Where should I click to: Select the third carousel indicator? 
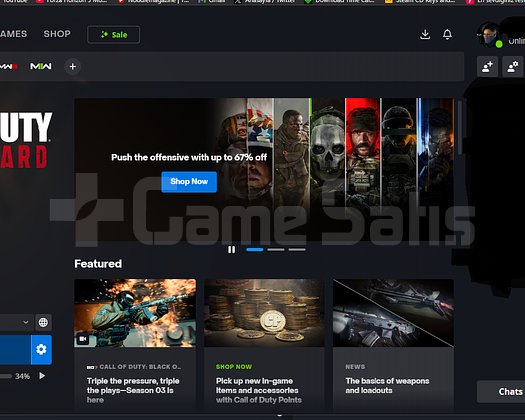[x=297, y=250]
